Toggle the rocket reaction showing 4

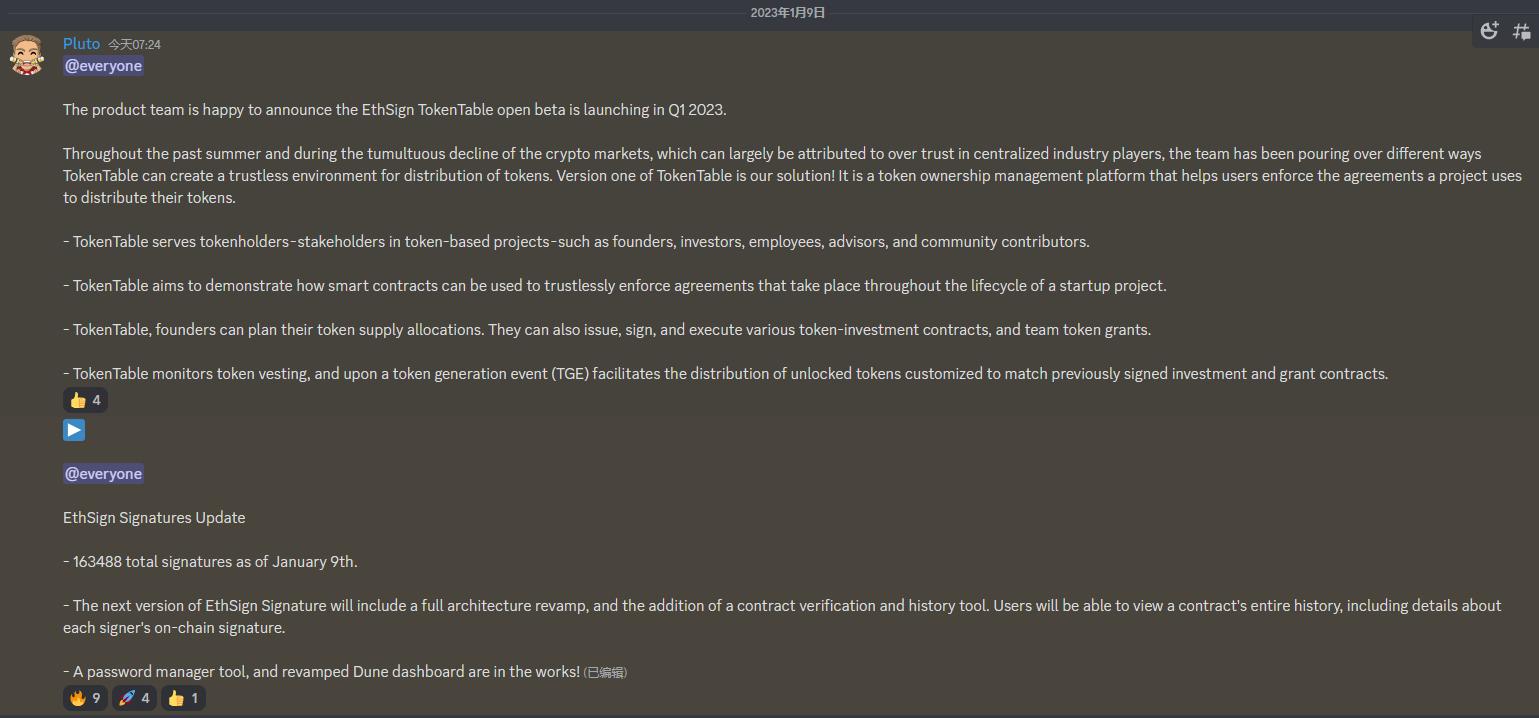click(134, 698)
